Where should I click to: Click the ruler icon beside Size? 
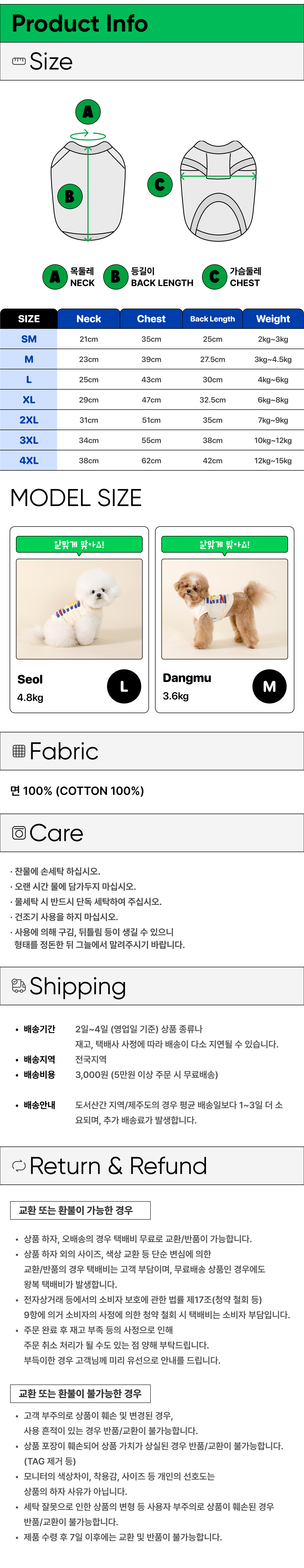[x=19, y=62]
